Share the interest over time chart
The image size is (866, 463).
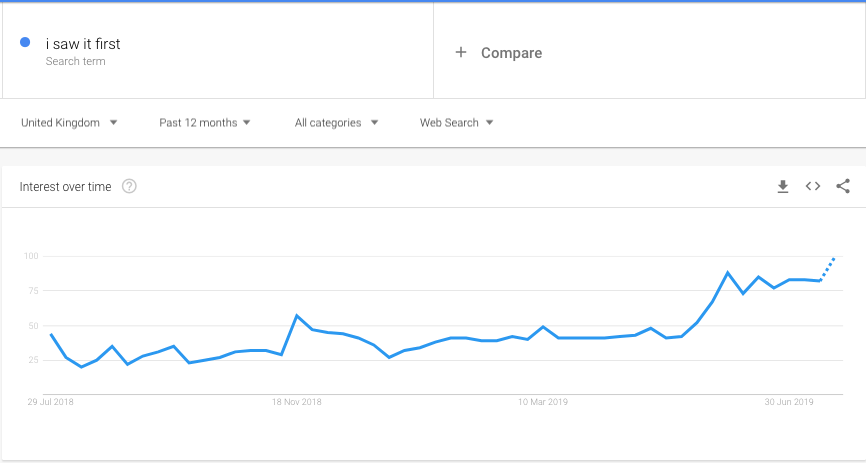point(843,187)
